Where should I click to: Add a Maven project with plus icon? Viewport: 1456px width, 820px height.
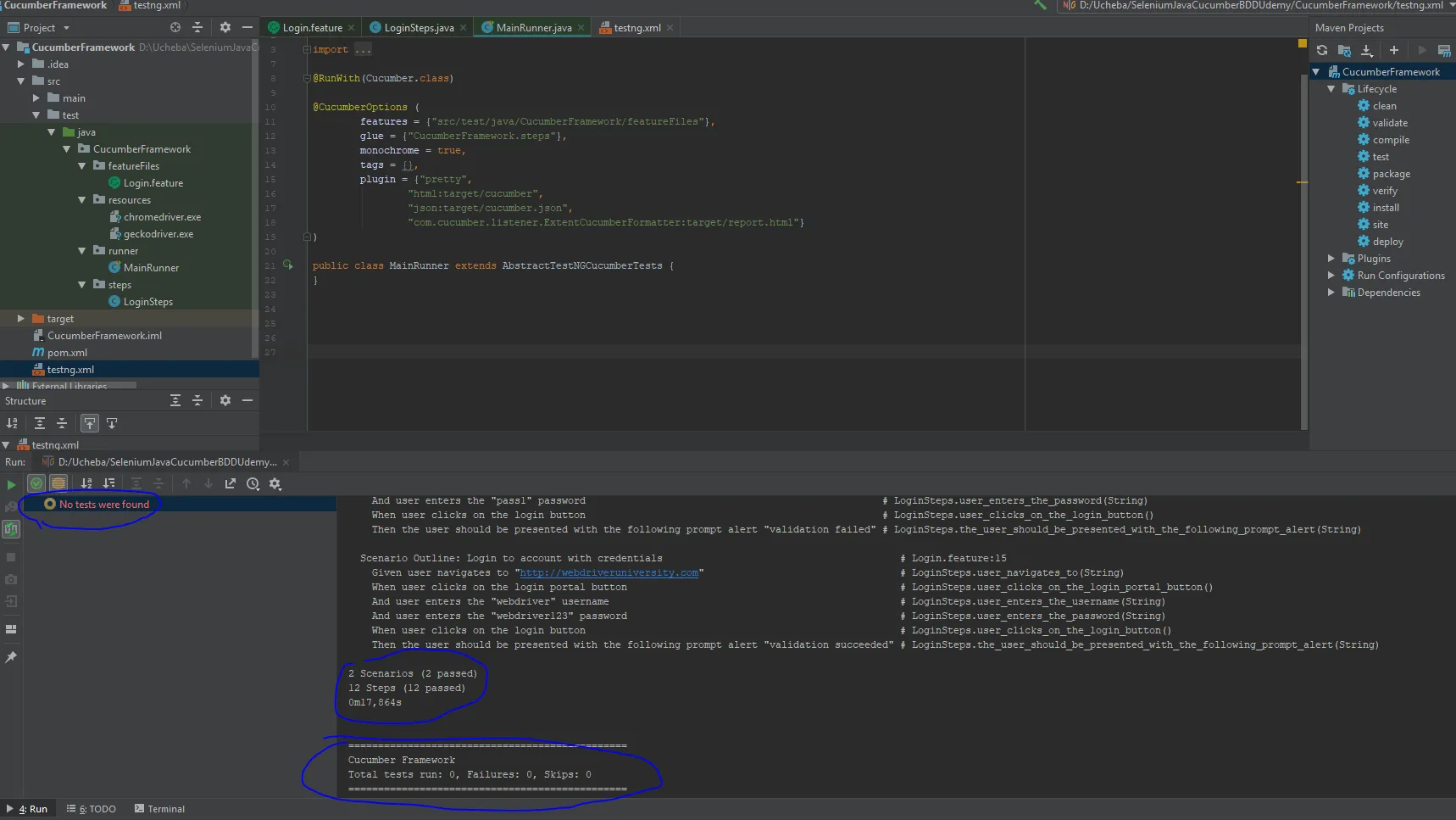click(1394, 51)
